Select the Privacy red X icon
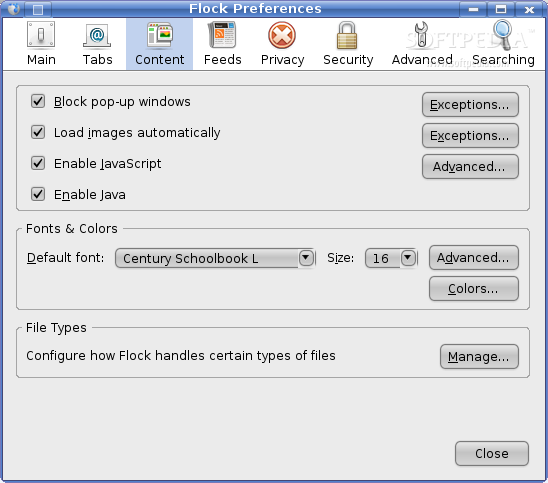The height and width of the screenshot is (483, 548). (x=282, y=35)
